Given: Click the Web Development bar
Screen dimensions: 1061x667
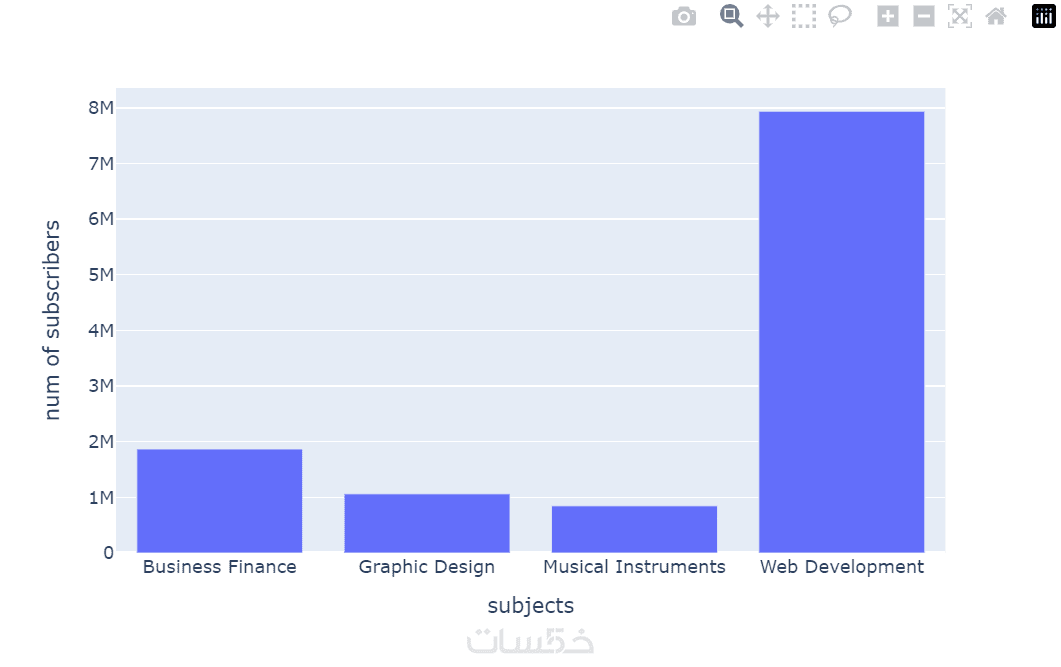Looking at the screenshot, I should 841,331.
